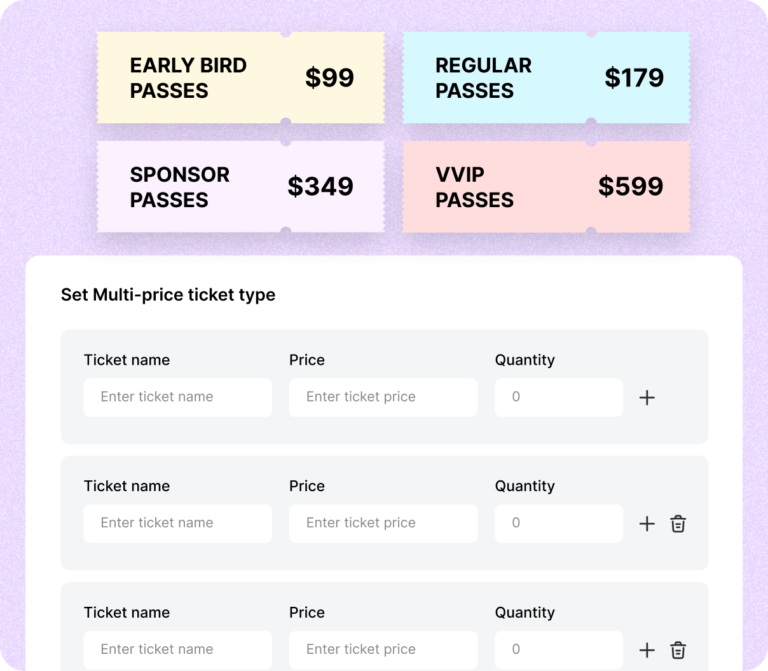Click the plus icon in second ticket row
Image resolution: width=768 pixels, height=671 pixels.
(x=647, y=524)
